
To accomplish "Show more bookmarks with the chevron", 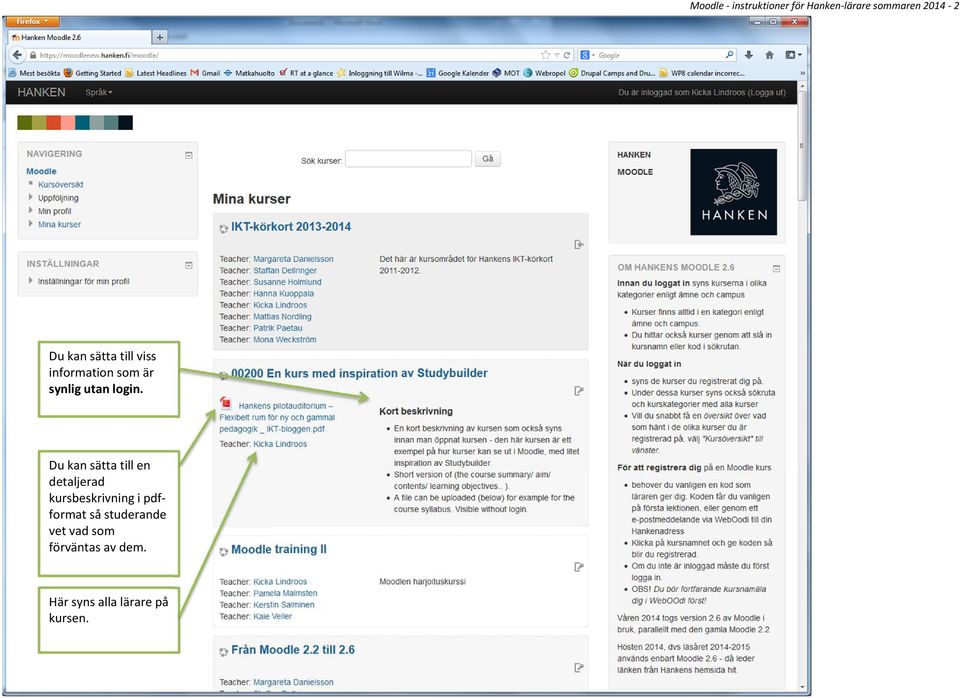I will 802,73.
